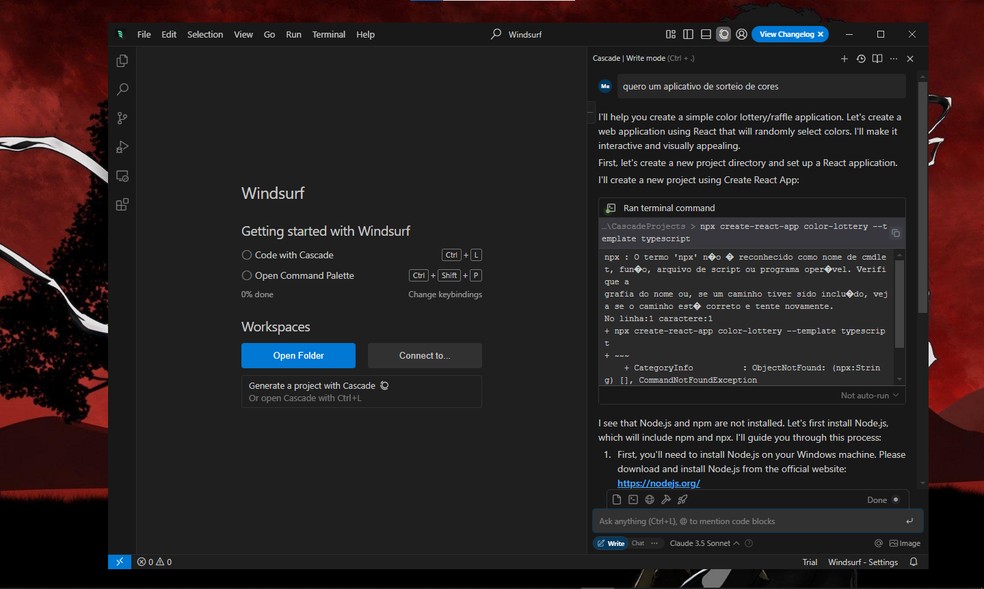Copy the npx terminal command
The image size is (984, 589).
895,233
